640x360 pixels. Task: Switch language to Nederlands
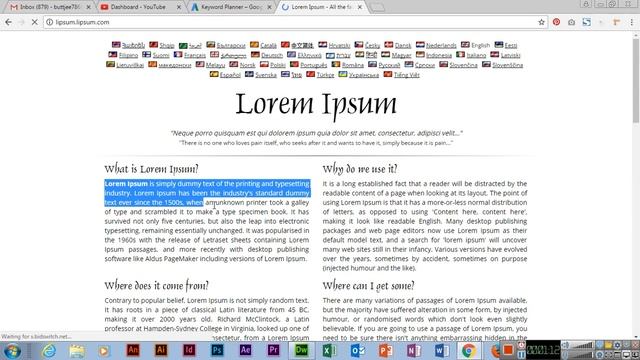point(441,45)
